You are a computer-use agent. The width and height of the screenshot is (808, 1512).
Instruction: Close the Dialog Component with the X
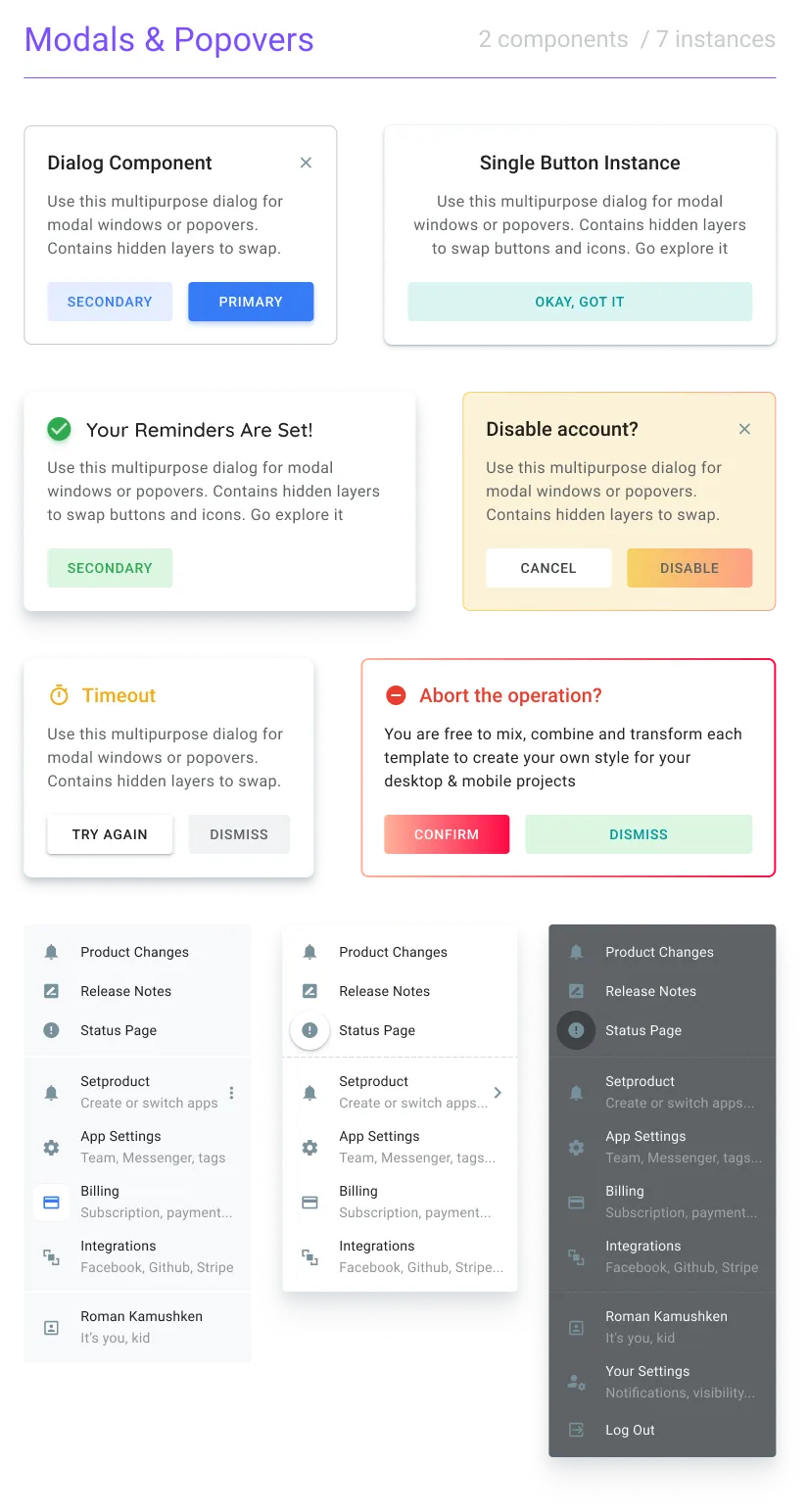tap(306, 163)
